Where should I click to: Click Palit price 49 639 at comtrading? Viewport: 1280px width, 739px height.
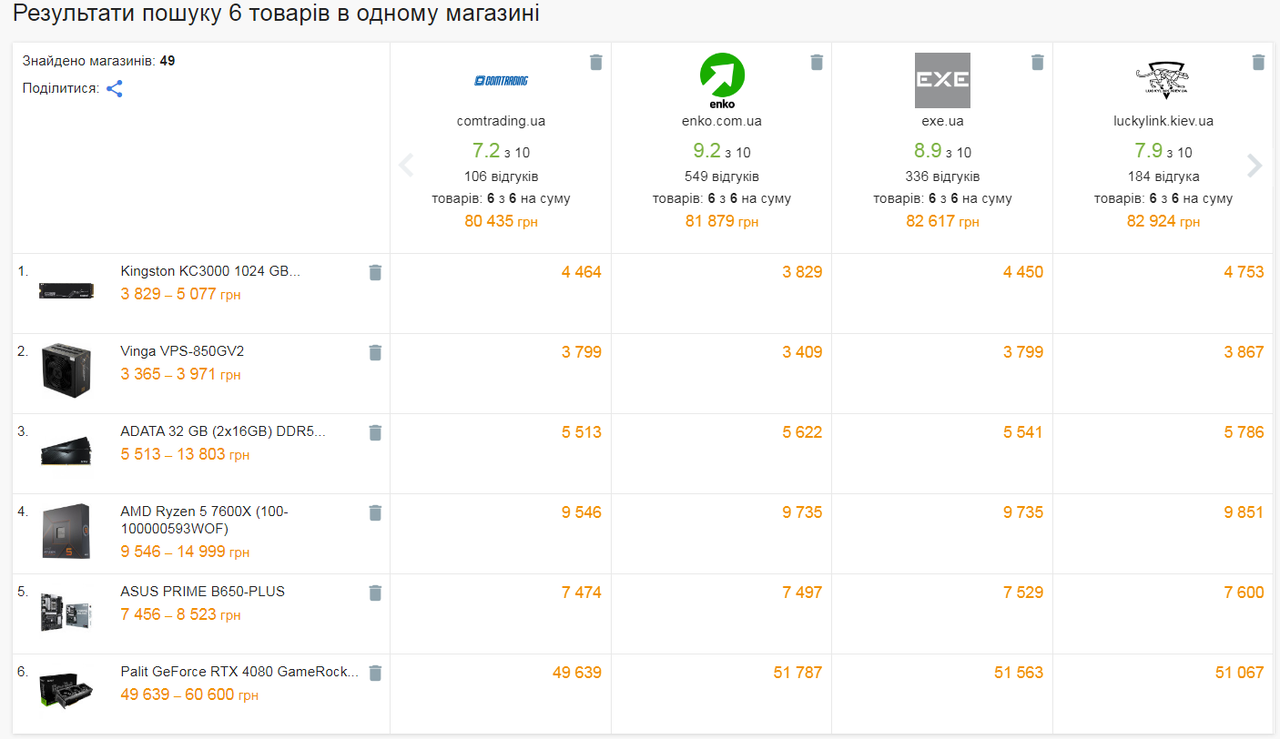click(x=577, y=672)
